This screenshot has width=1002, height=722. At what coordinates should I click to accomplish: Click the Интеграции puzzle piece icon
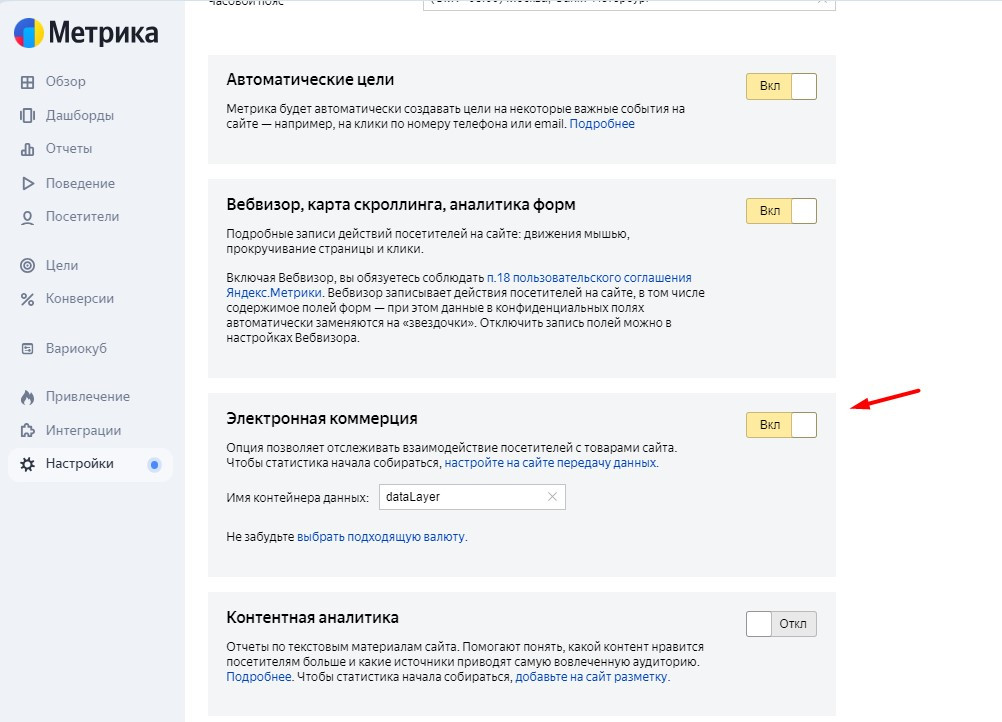27,431
